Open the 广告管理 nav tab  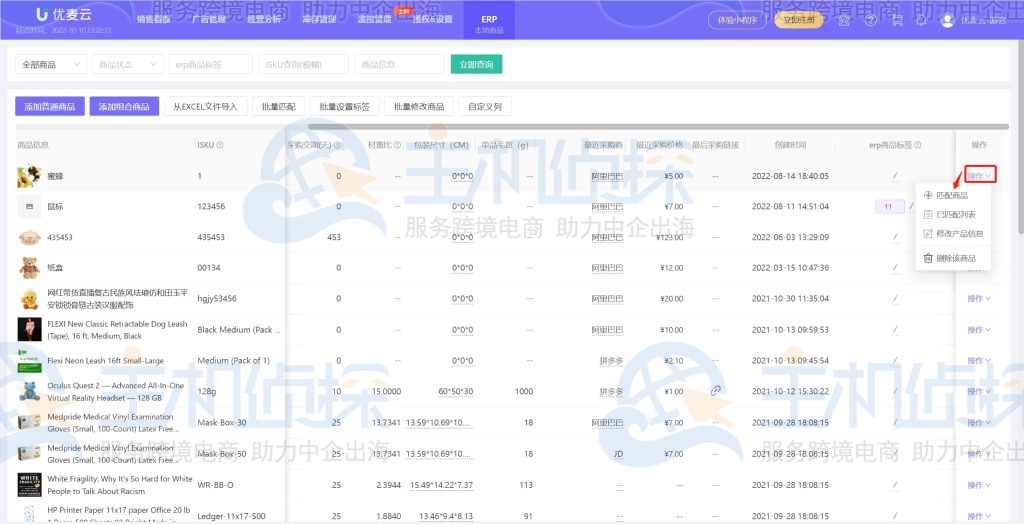209,20
